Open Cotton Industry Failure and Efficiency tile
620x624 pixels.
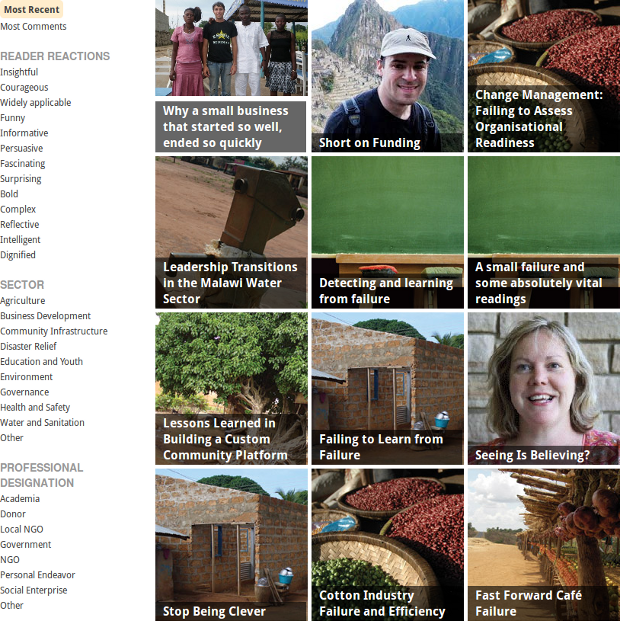pyautogui.click(x=388, y=545)
